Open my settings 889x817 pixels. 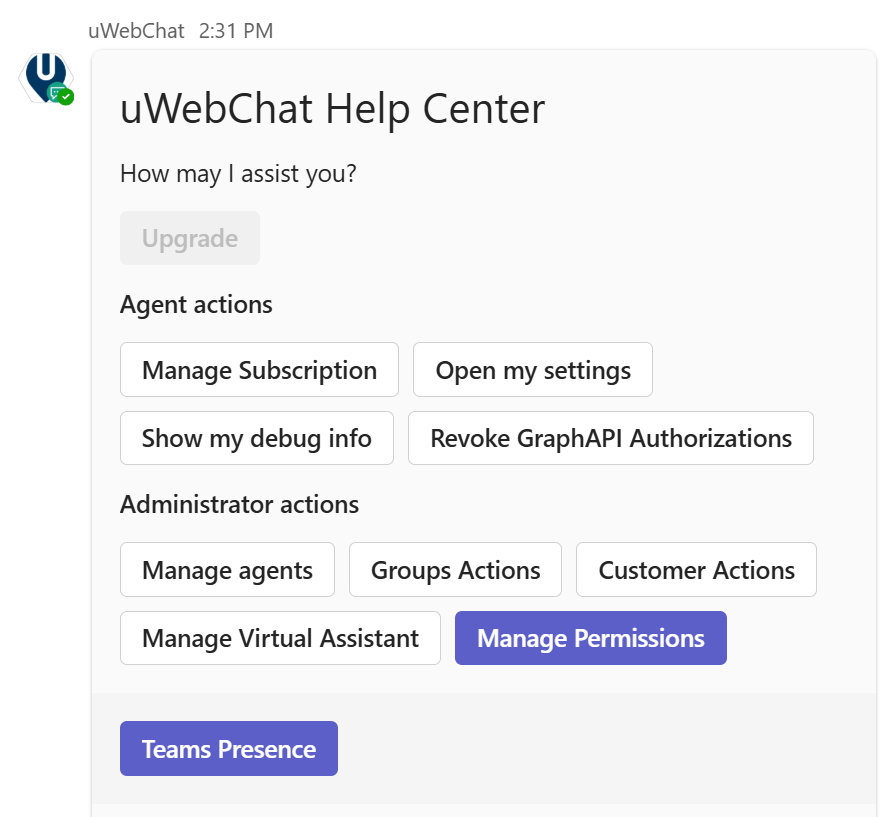tap(532, 369)
